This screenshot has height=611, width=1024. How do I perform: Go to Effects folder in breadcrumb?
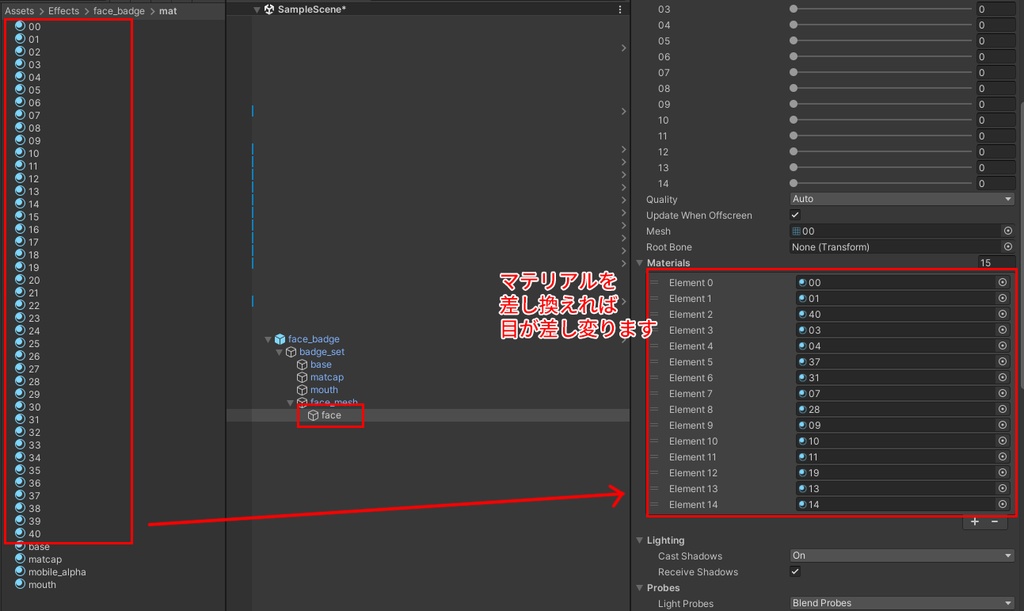click(x=63, y=11)
